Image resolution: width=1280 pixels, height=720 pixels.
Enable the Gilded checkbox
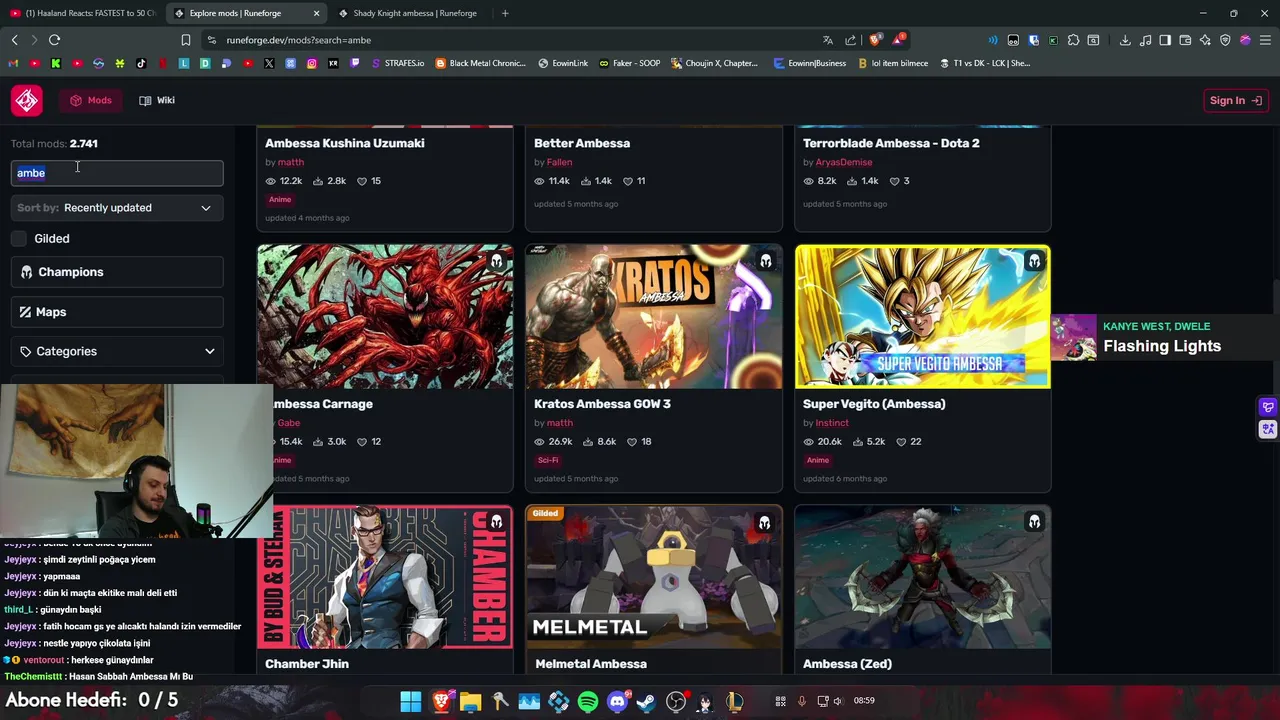coord(19,238)
